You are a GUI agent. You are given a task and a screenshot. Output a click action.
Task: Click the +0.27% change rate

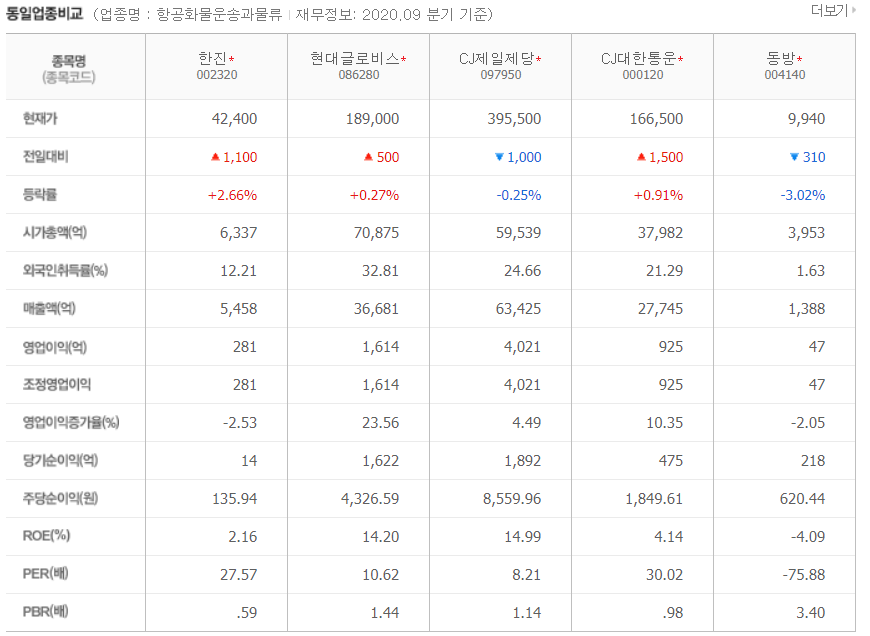pos(375,195)
